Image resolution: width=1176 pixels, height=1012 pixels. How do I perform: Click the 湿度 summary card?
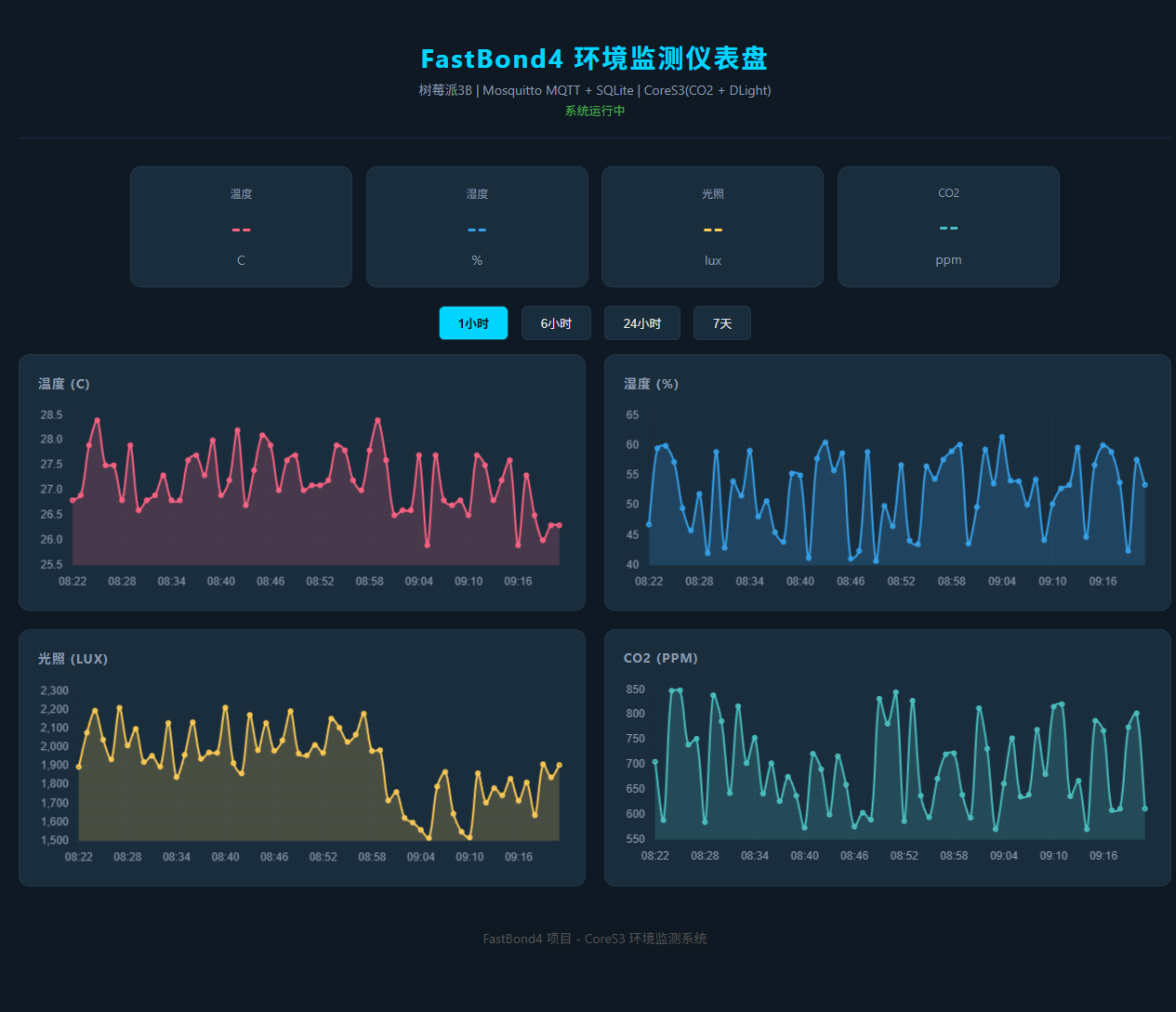click(x=477, y=227)
